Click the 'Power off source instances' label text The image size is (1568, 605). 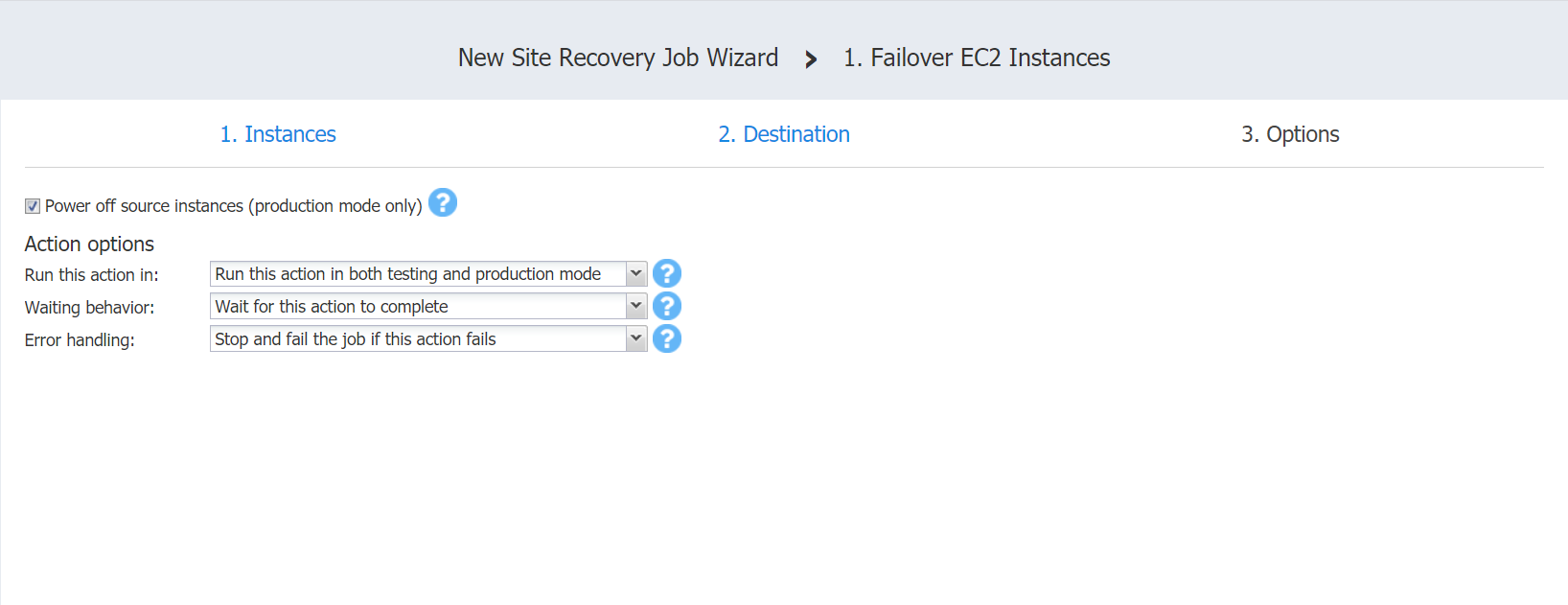pyautogui.click(x=233, y=206)
